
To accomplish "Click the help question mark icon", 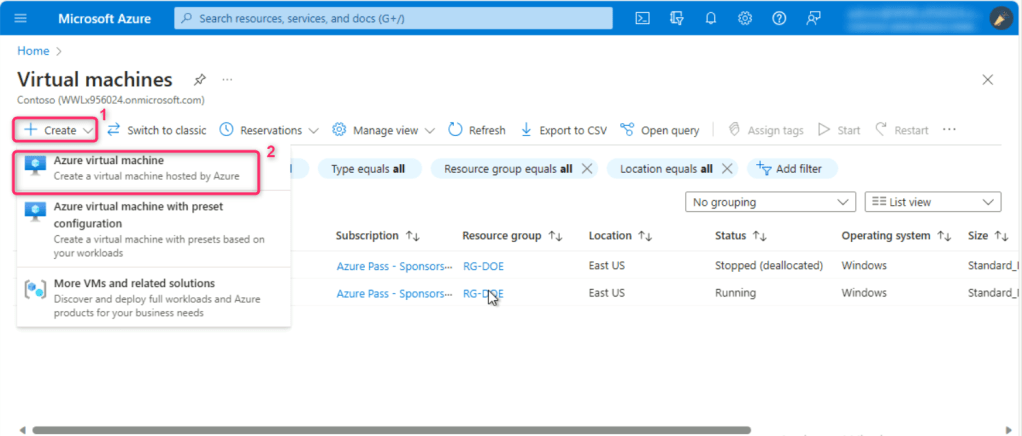I will tap(779, 19).
